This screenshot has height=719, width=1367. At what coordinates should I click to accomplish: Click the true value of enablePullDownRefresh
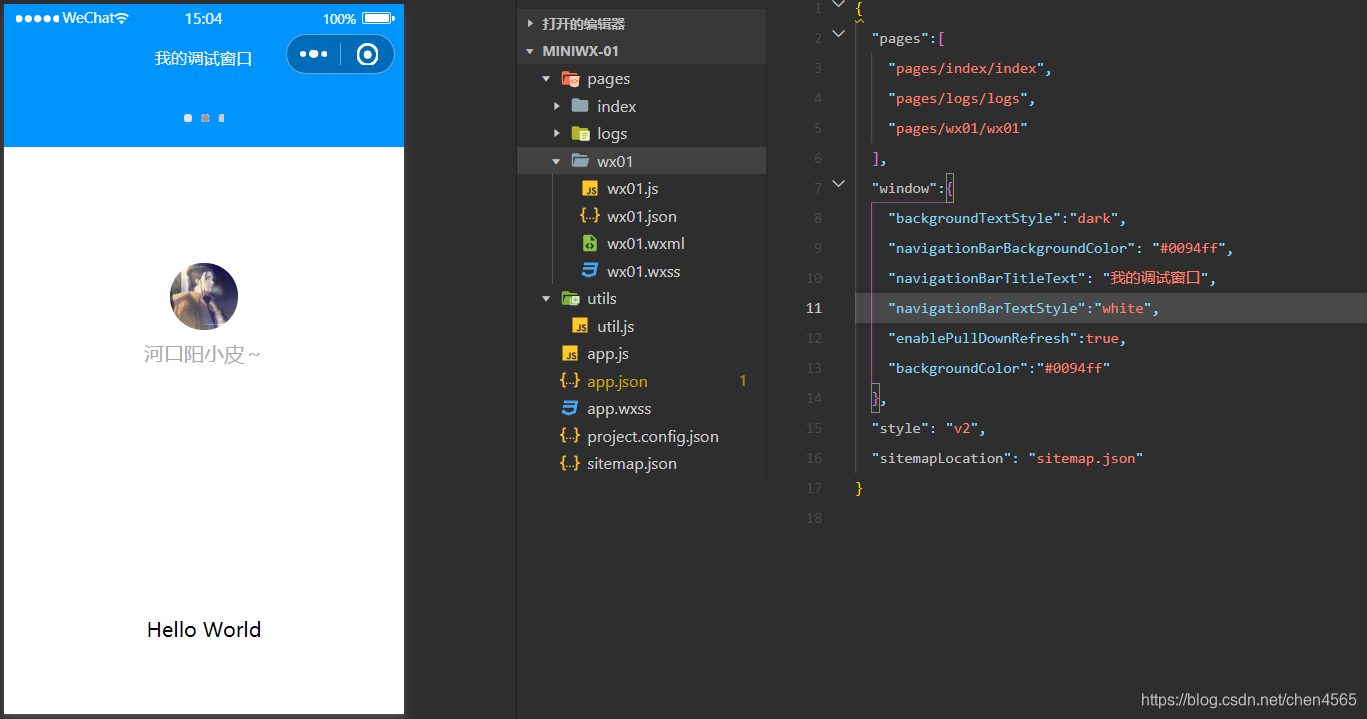tap(1102, 338)
